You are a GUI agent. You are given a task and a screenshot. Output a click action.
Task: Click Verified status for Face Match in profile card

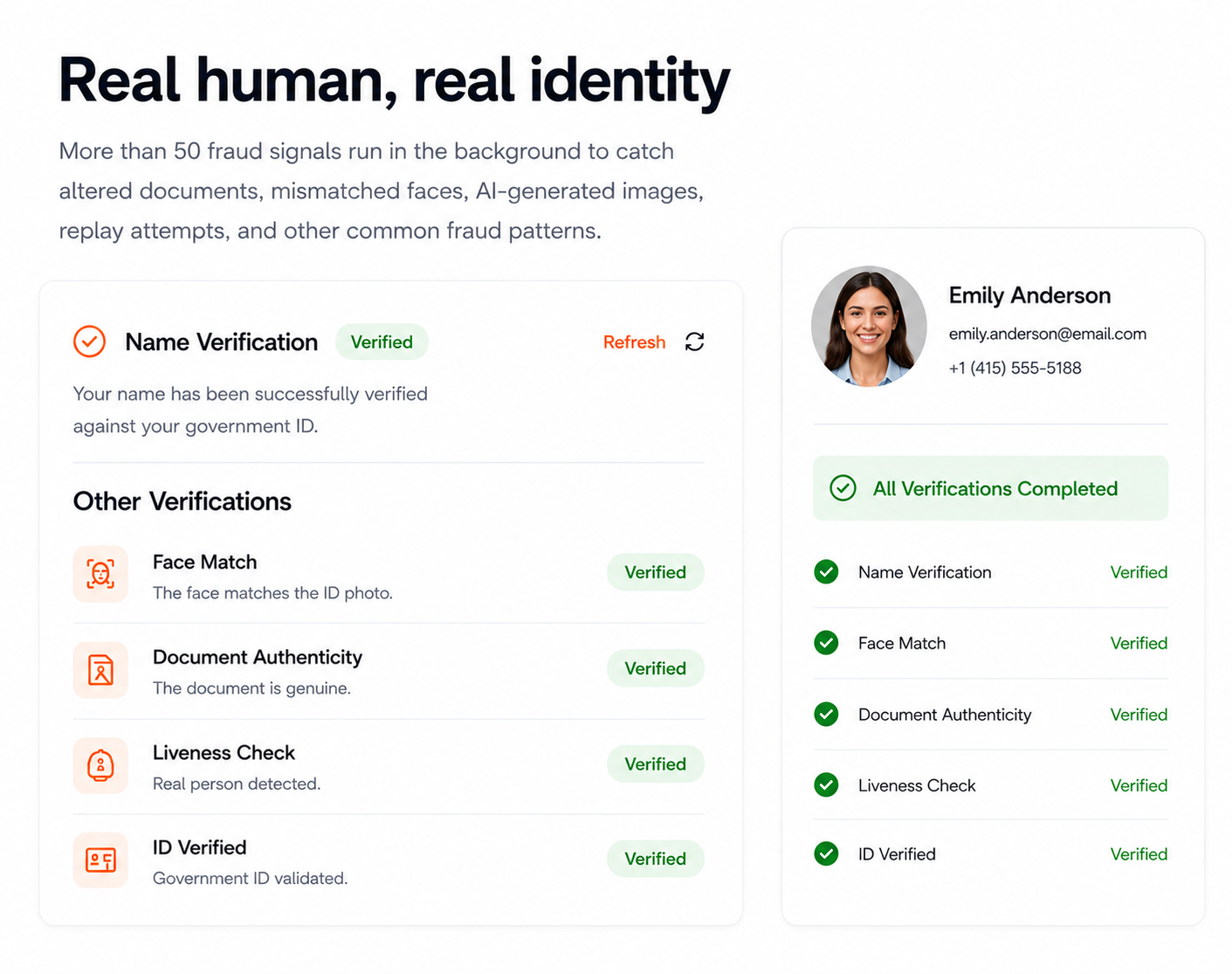(x=1139, y=643)
